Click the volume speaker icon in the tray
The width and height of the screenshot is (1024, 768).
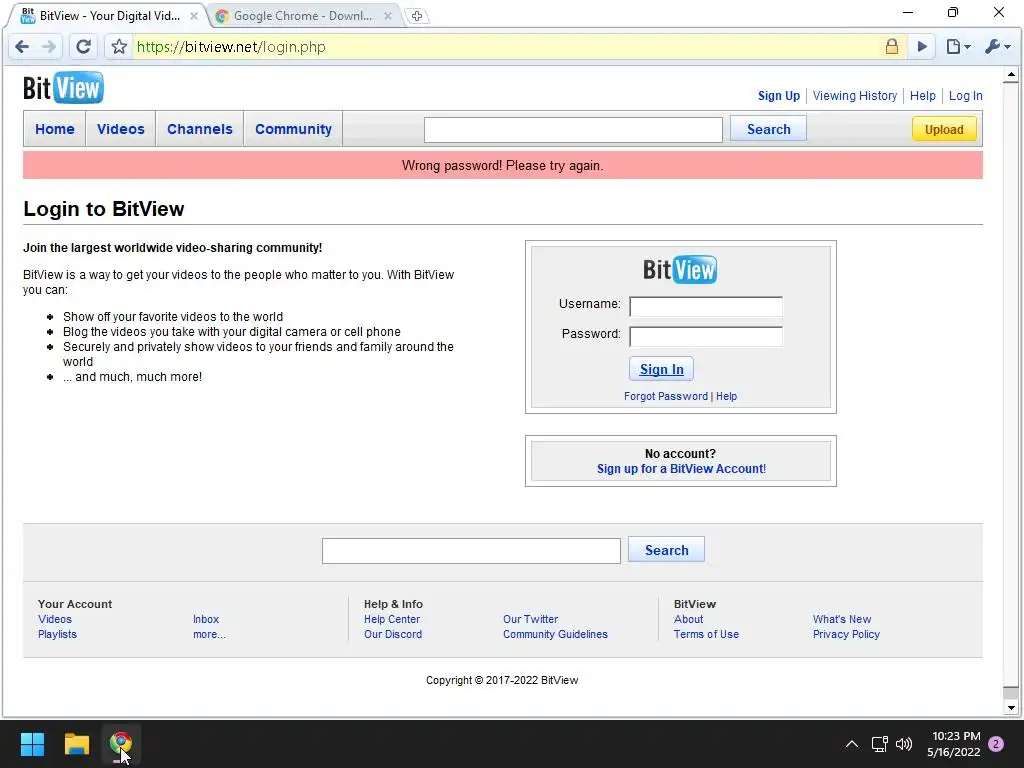904,744
